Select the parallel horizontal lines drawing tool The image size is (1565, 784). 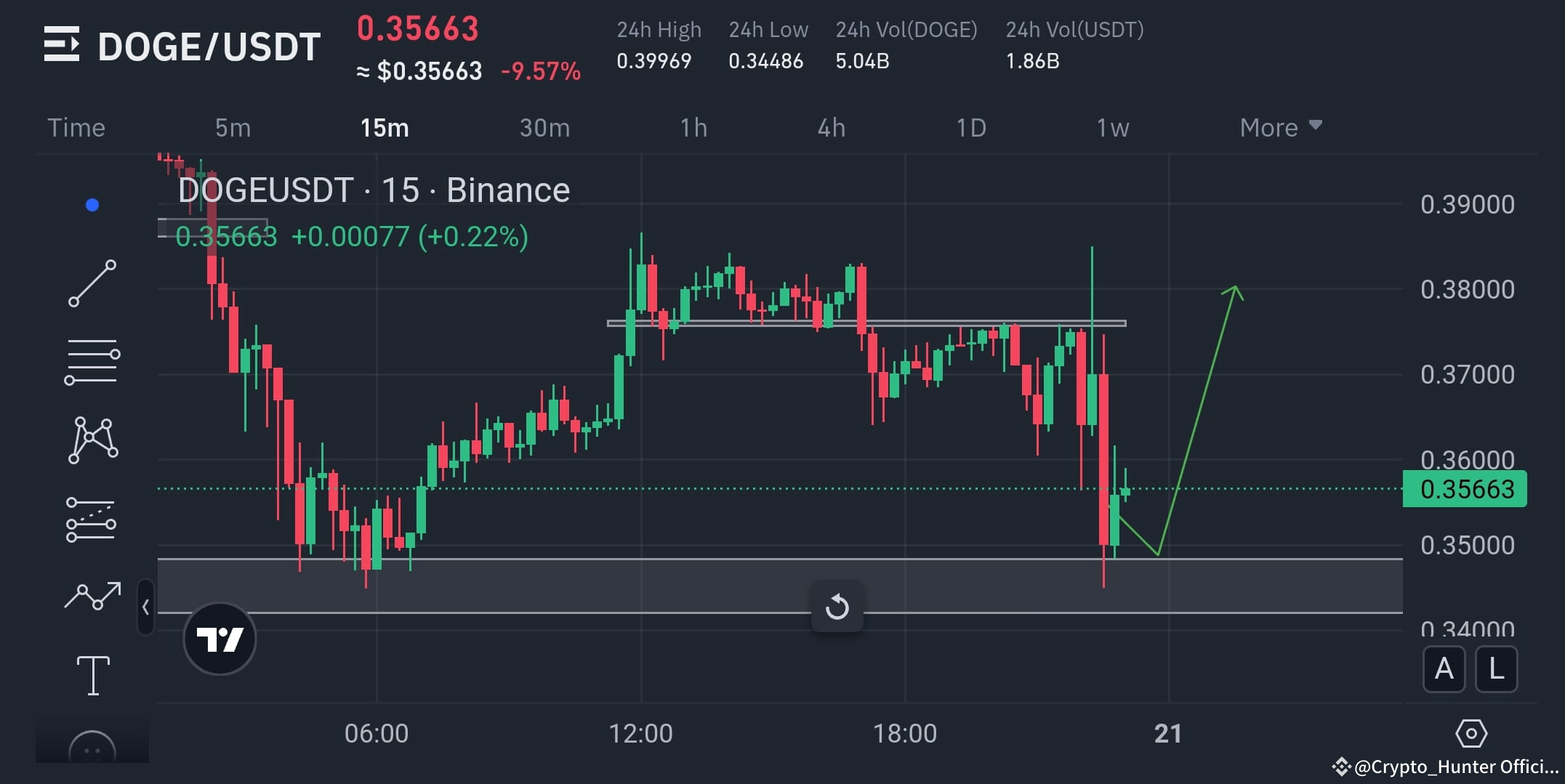point(93,361)
